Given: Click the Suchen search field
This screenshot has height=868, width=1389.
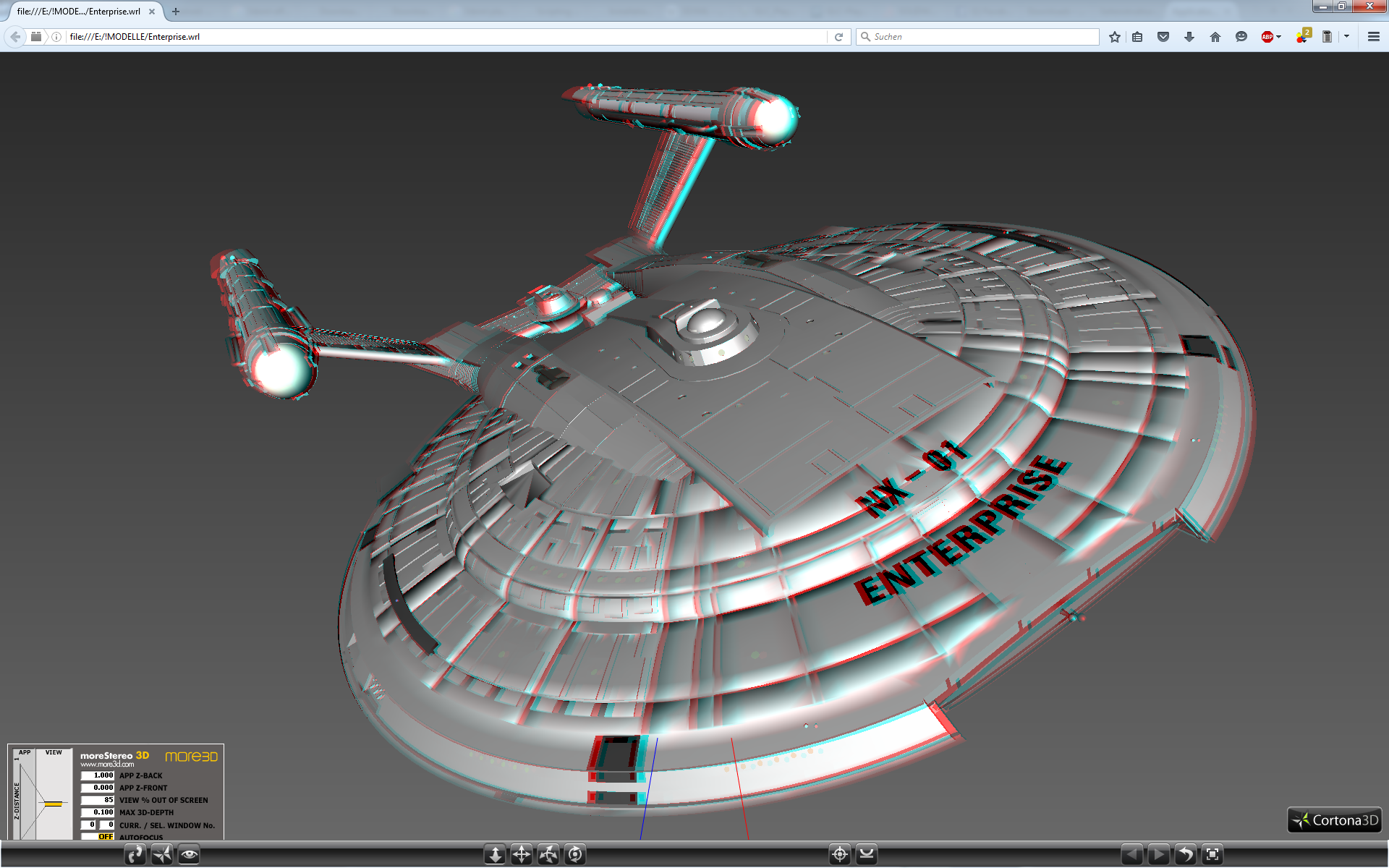Looking at the screenshot, I should [978, 37].
